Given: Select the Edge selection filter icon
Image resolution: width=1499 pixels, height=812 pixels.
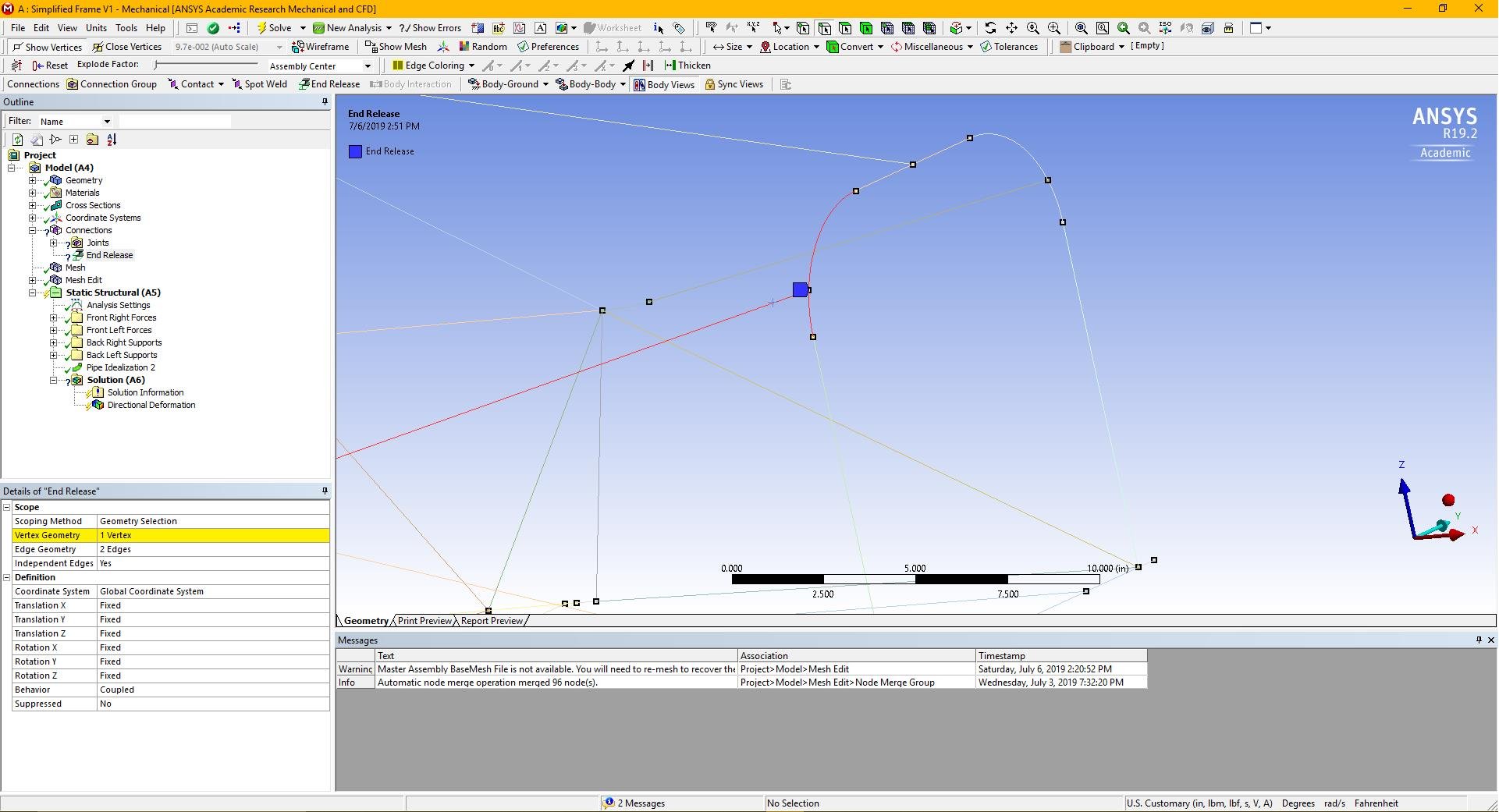Looking at the screenshot, I should click(x=824, y=28).
